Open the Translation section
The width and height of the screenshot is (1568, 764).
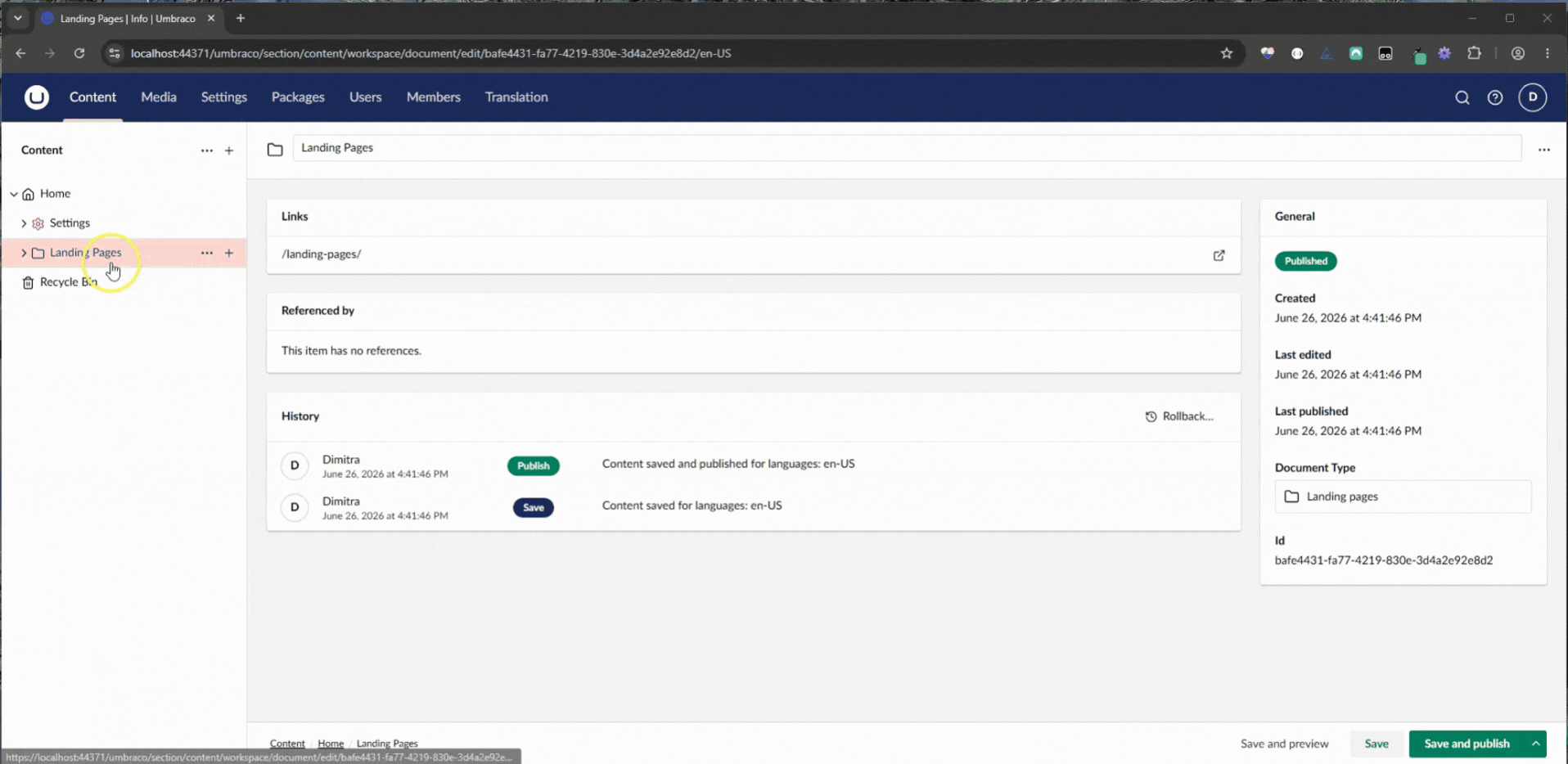(516, 97)
